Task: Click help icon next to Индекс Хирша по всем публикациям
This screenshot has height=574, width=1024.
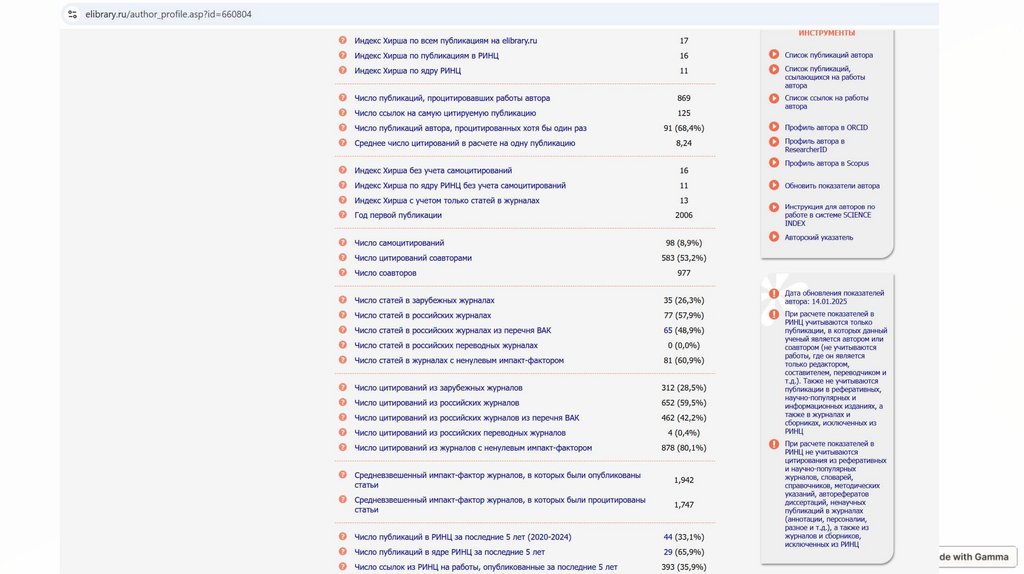Action: (x=342, y=40)
